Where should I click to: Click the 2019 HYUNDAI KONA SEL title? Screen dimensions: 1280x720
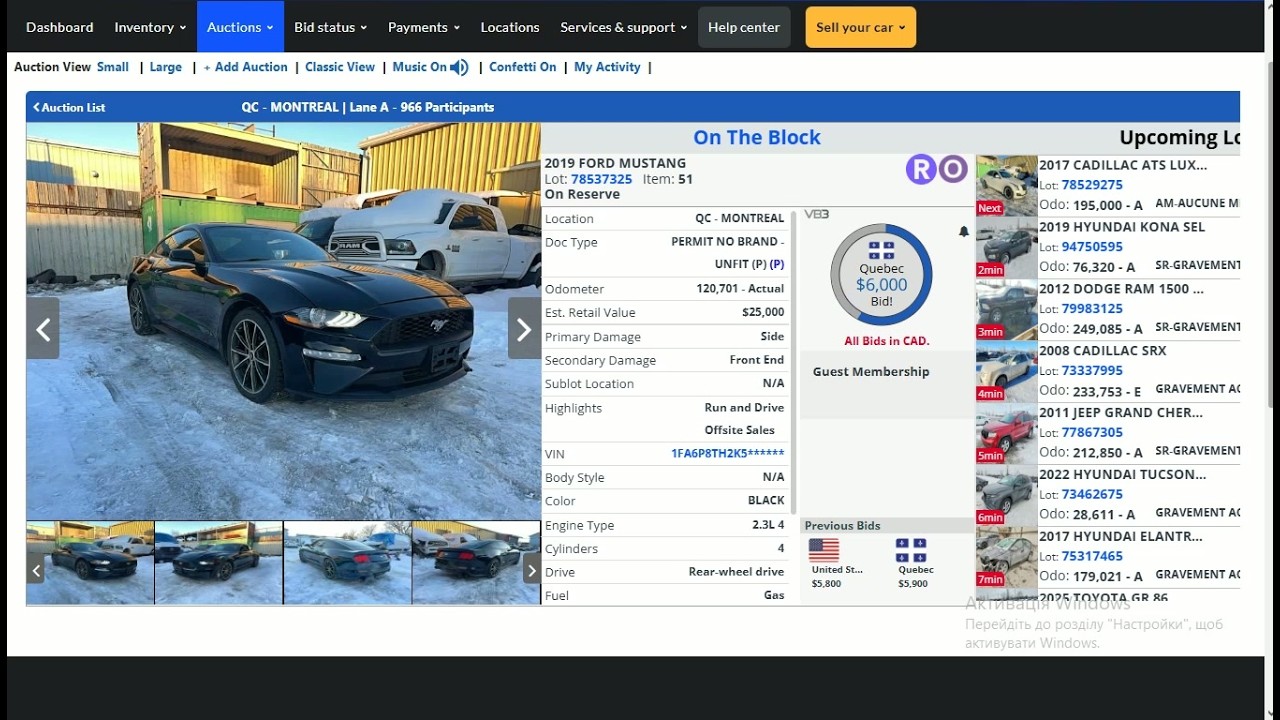click(1122, 227)
